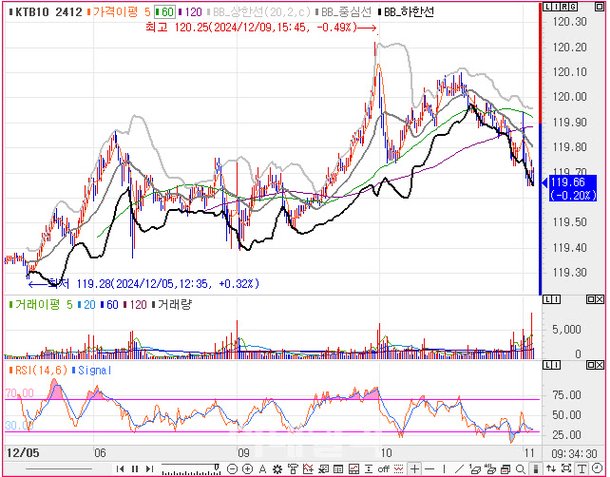Open the indicator setup icon beside gear
Viewport: 610px width, 477px height.
(293, 469)
